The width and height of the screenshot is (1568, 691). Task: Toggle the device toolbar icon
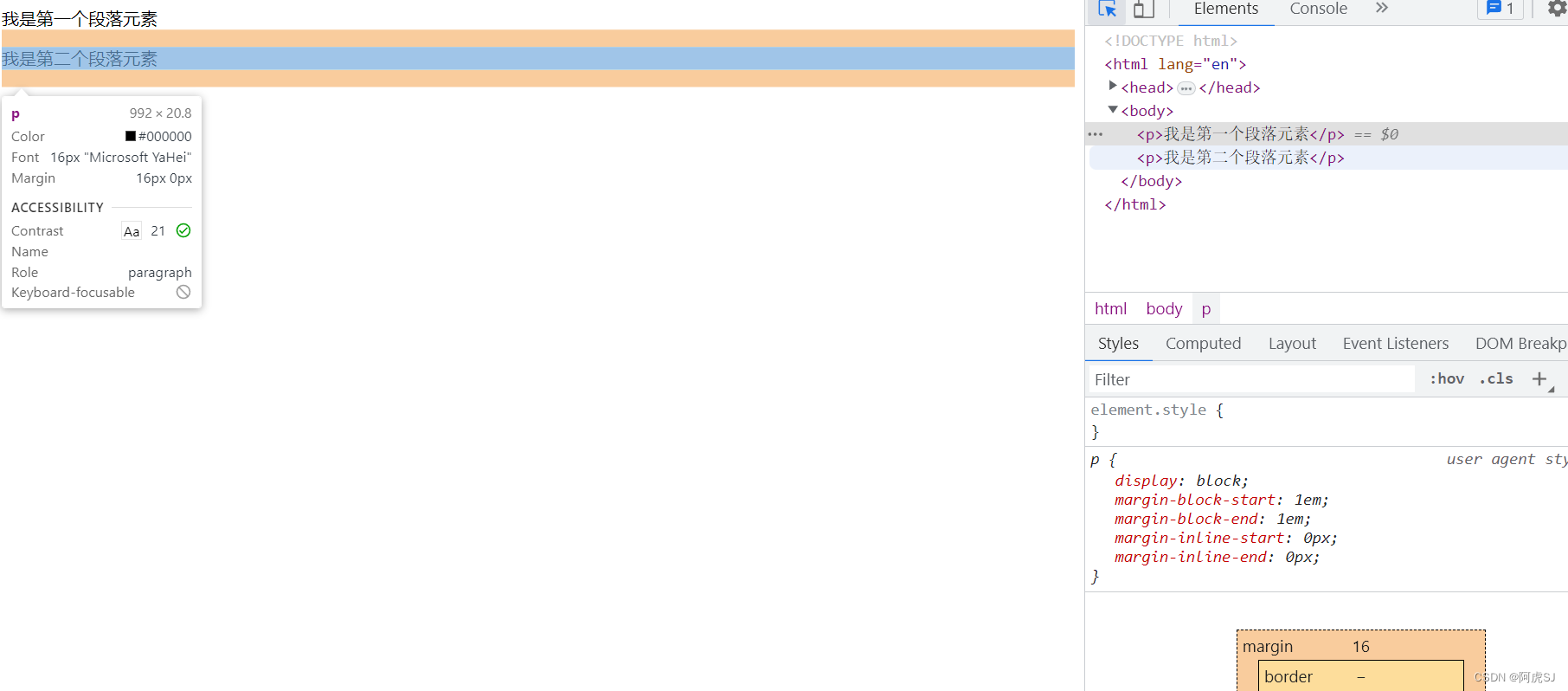(1144, 9)
